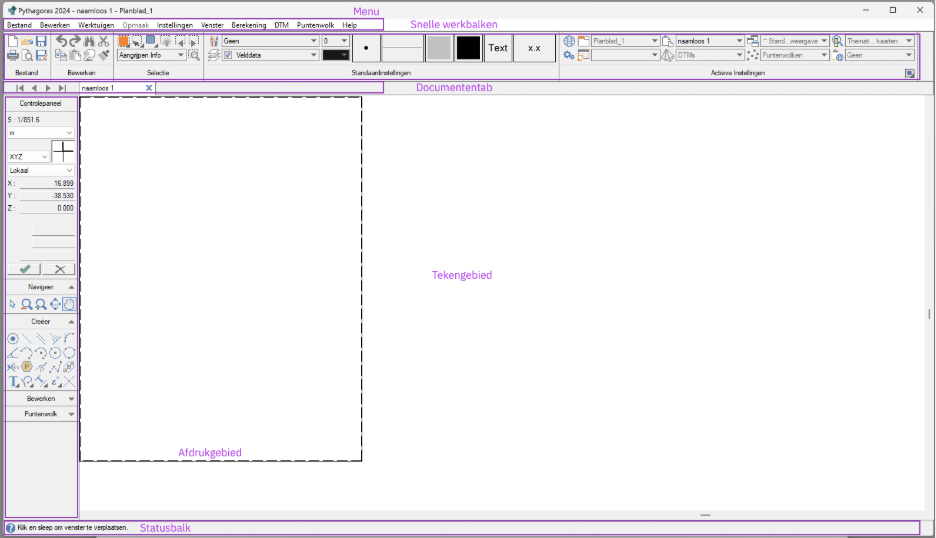Open the Instellingen menu

pyautogui.click(x=175, y=25)
